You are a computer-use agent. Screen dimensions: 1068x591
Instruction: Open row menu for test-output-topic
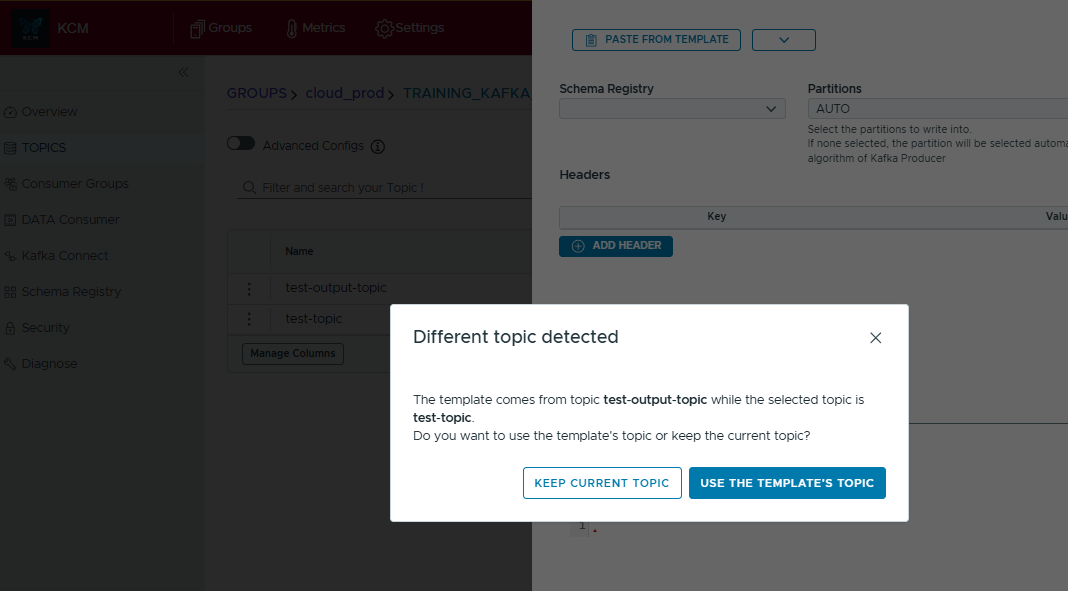point(249,288)
